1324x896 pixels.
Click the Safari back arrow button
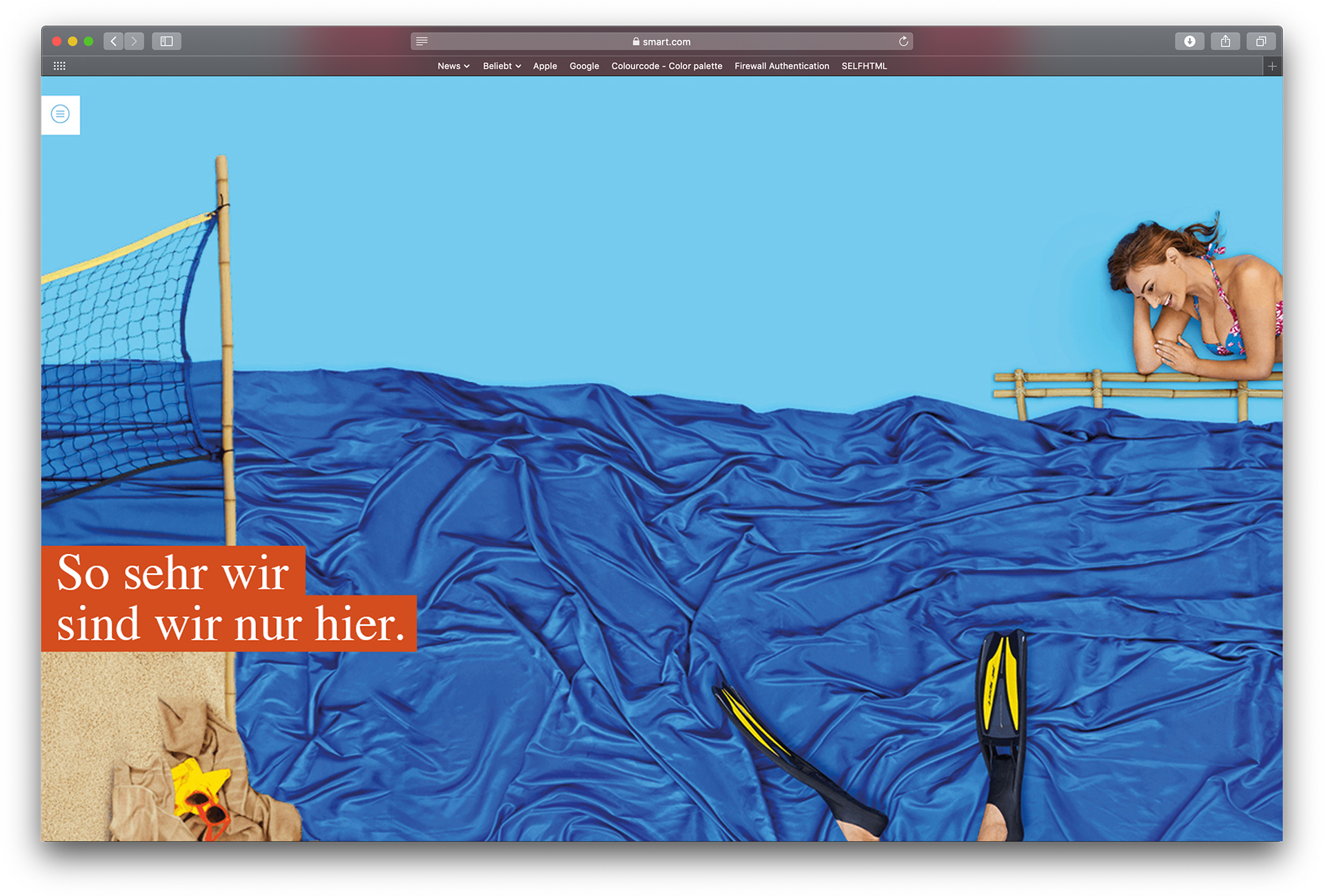[114, 41]
